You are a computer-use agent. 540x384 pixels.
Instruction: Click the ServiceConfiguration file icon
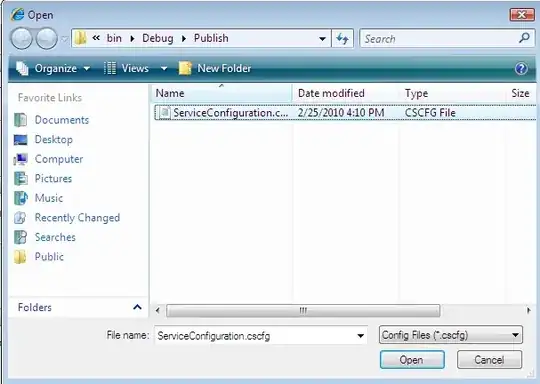pyautogui.click(x=165, y=112)
